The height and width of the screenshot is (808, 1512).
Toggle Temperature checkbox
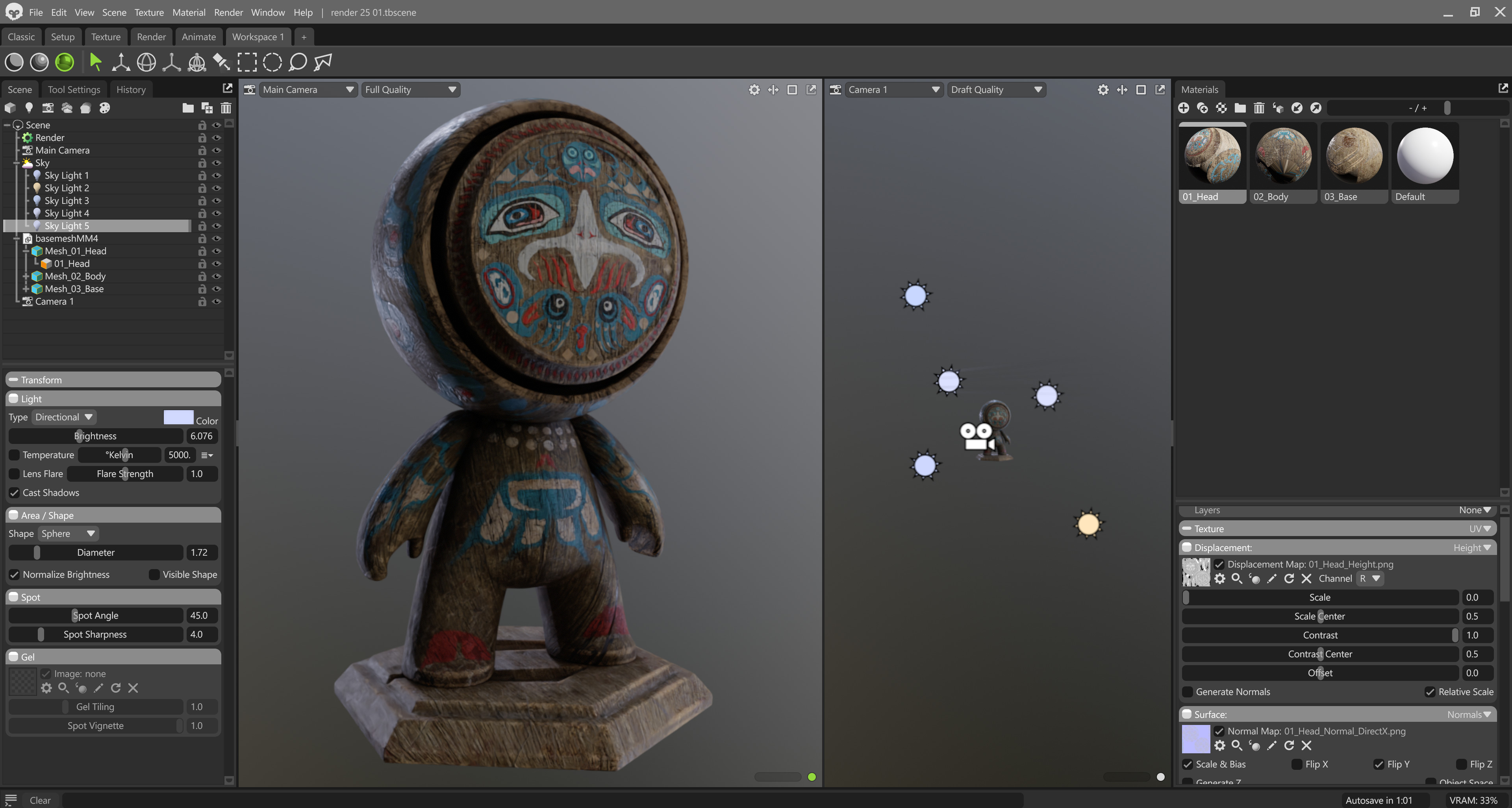click(x=14, y=455)
